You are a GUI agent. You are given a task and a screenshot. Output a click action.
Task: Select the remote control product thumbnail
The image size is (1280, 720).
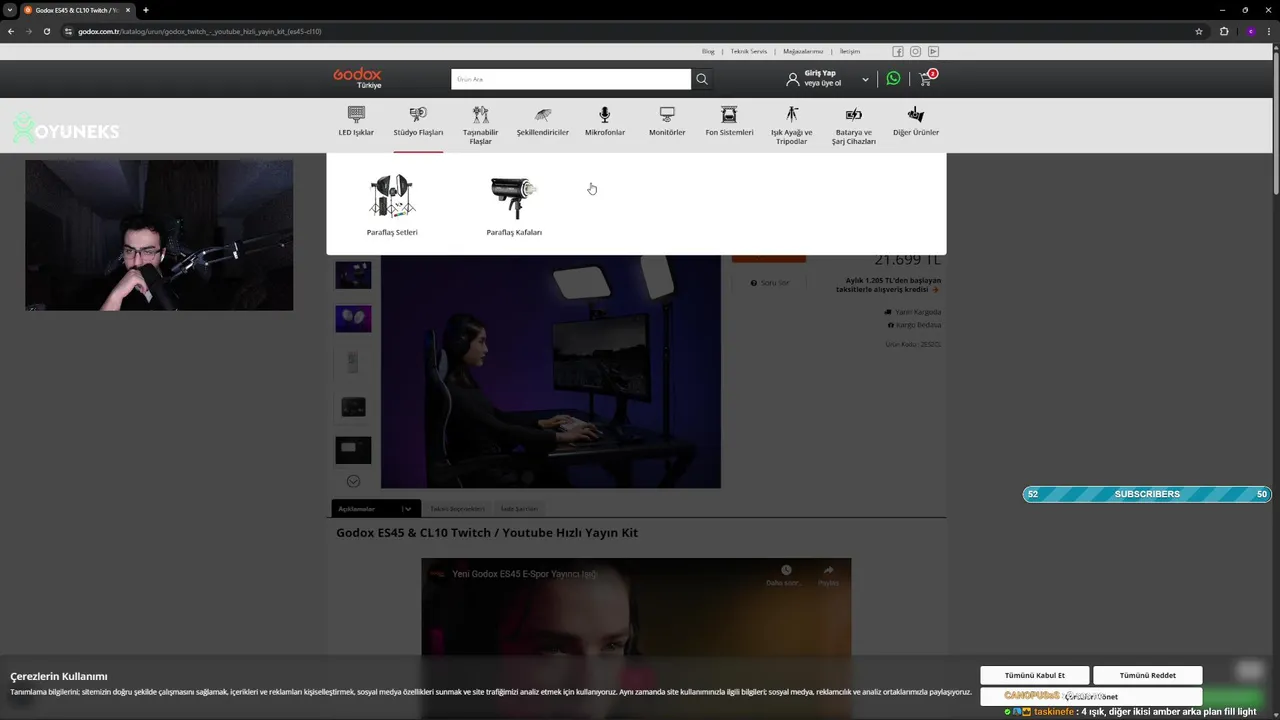point(353,362)
